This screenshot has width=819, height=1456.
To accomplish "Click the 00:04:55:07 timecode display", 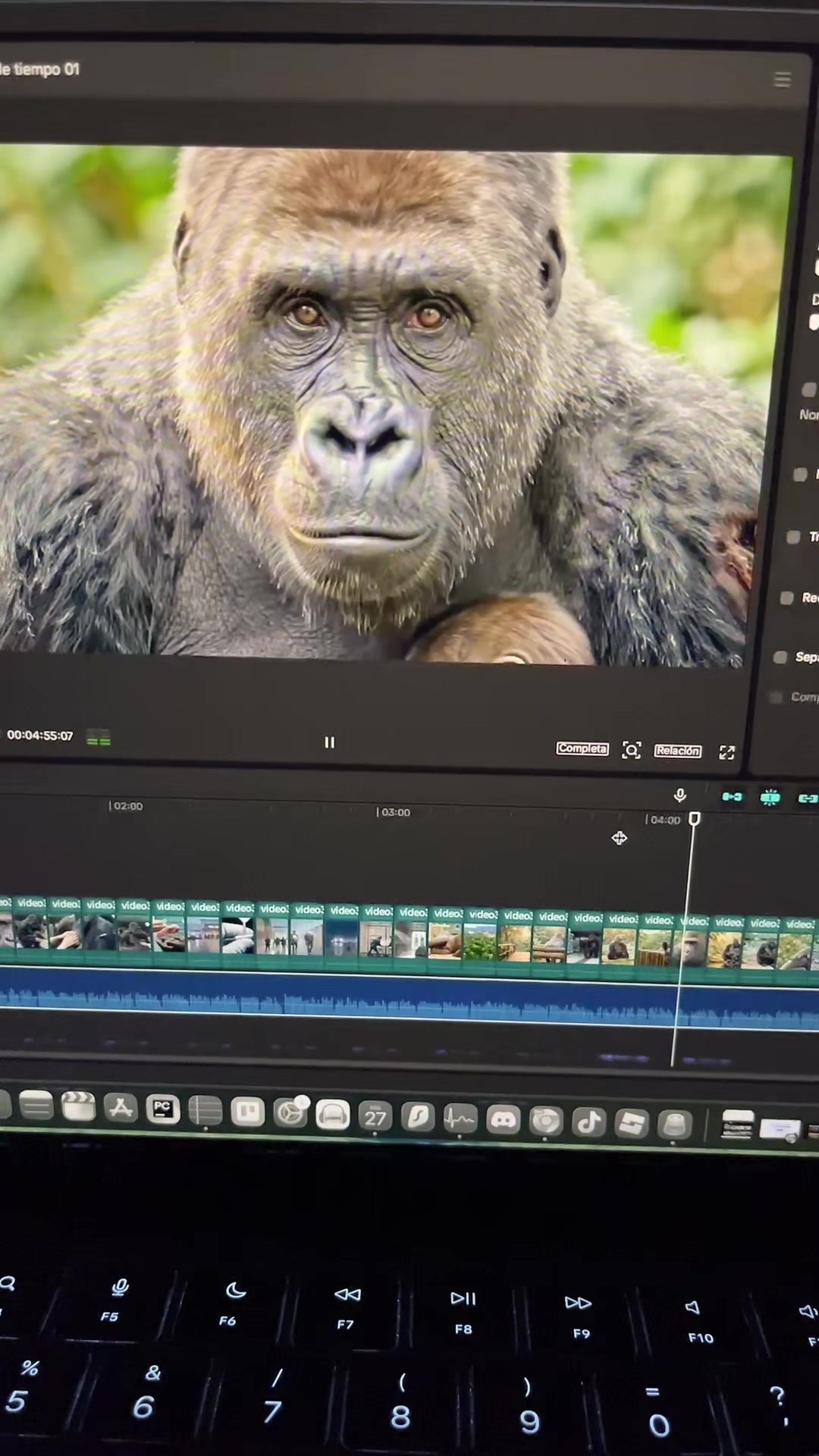I will click(40, 735).
